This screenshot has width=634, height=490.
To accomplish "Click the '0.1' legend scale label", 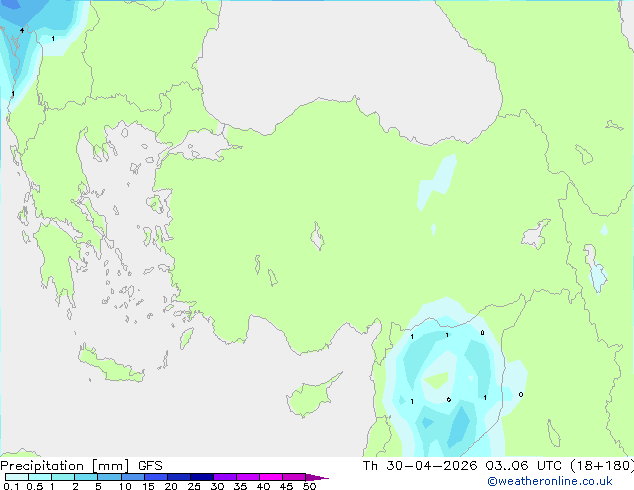I will [11, 486].
